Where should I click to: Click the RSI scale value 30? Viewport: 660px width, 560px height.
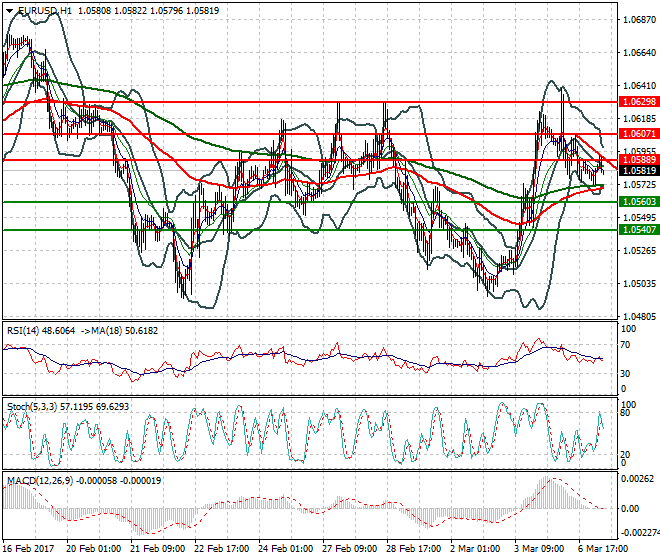tap(625, 373)
